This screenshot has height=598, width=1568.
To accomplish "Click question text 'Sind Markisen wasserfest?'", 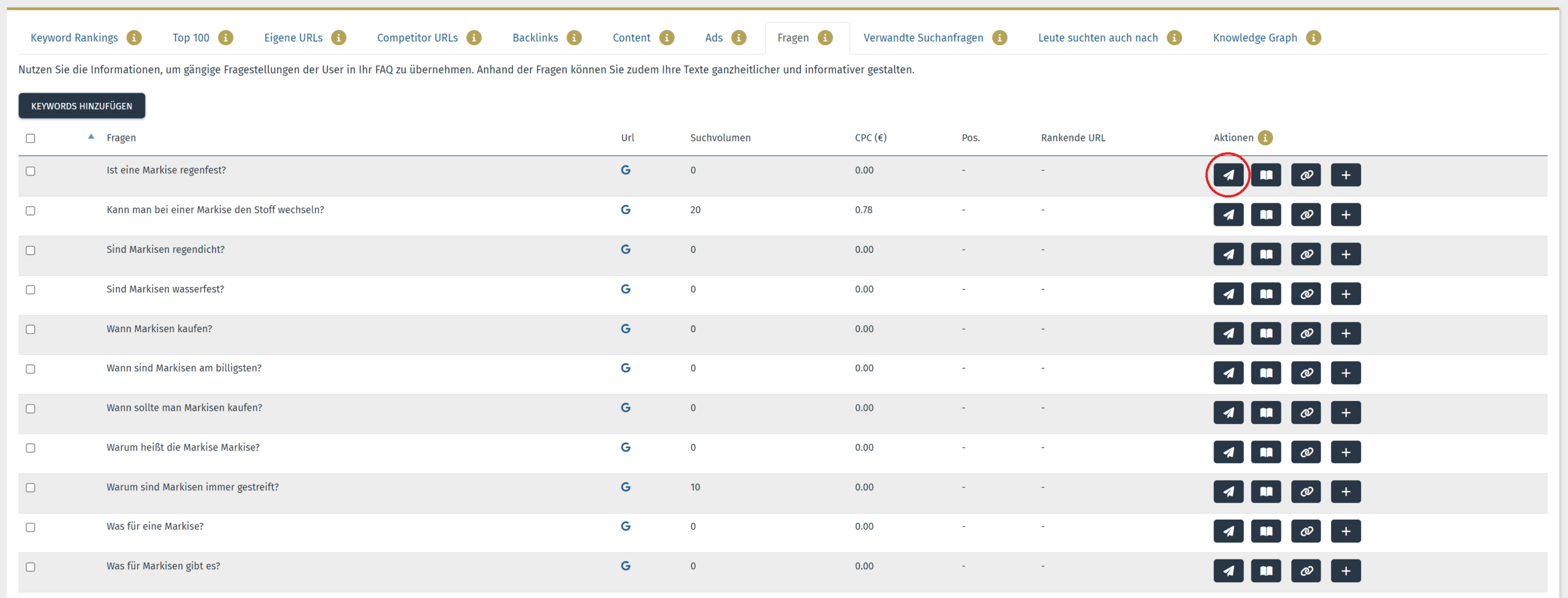I will click(165, 290).
